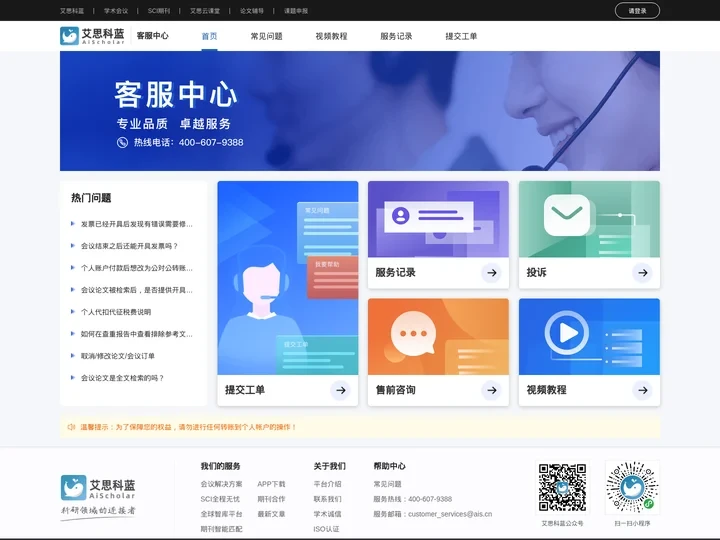Click arrow icon on 服务记录 card
720x540 pixels.
(491, 272)
